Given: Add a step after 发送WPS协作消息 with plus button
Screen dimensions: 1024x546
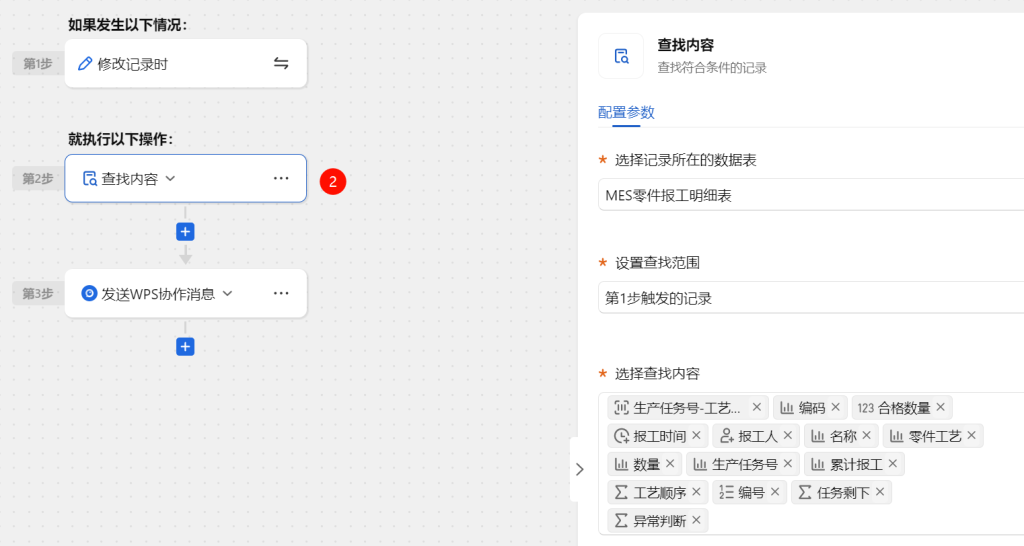Looking at the screenshot, I should click(x=185, y=347).
